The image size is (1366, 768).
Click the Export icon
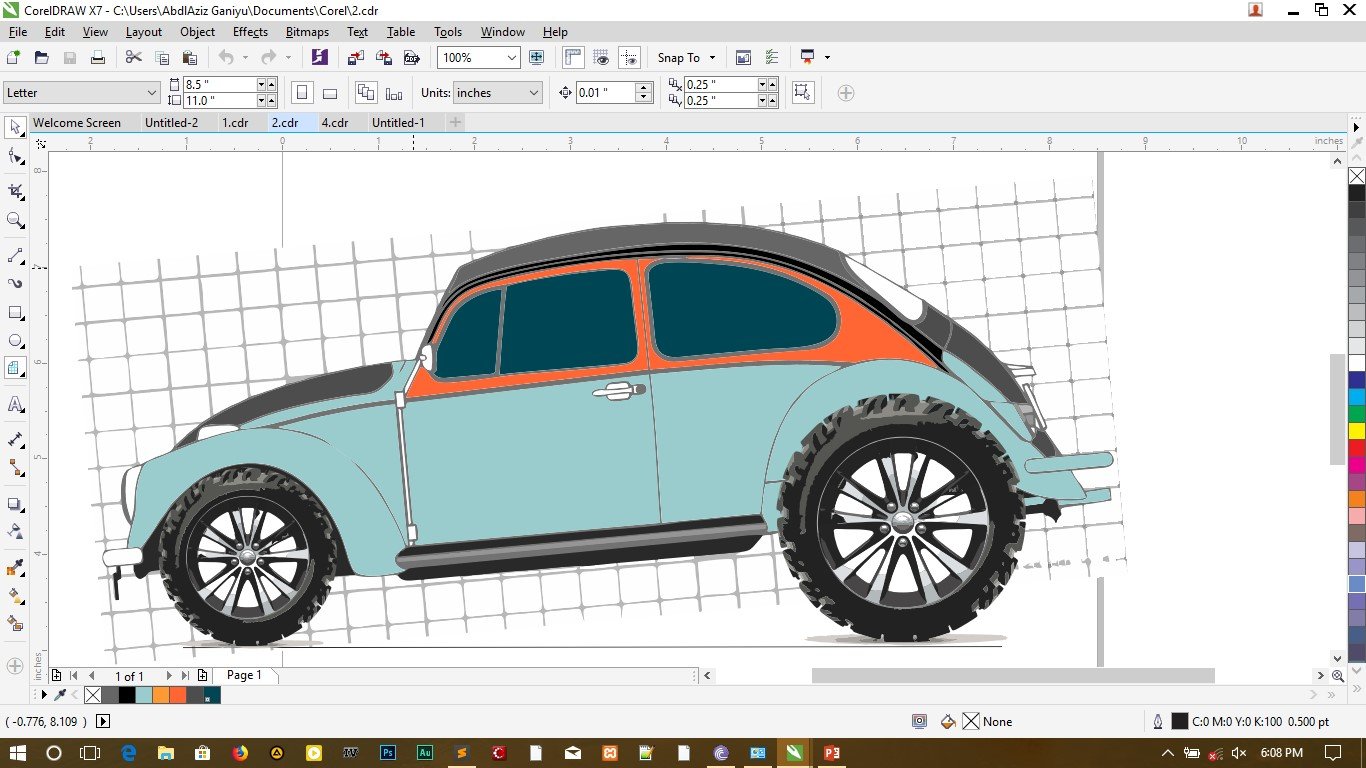coord(383,58)
